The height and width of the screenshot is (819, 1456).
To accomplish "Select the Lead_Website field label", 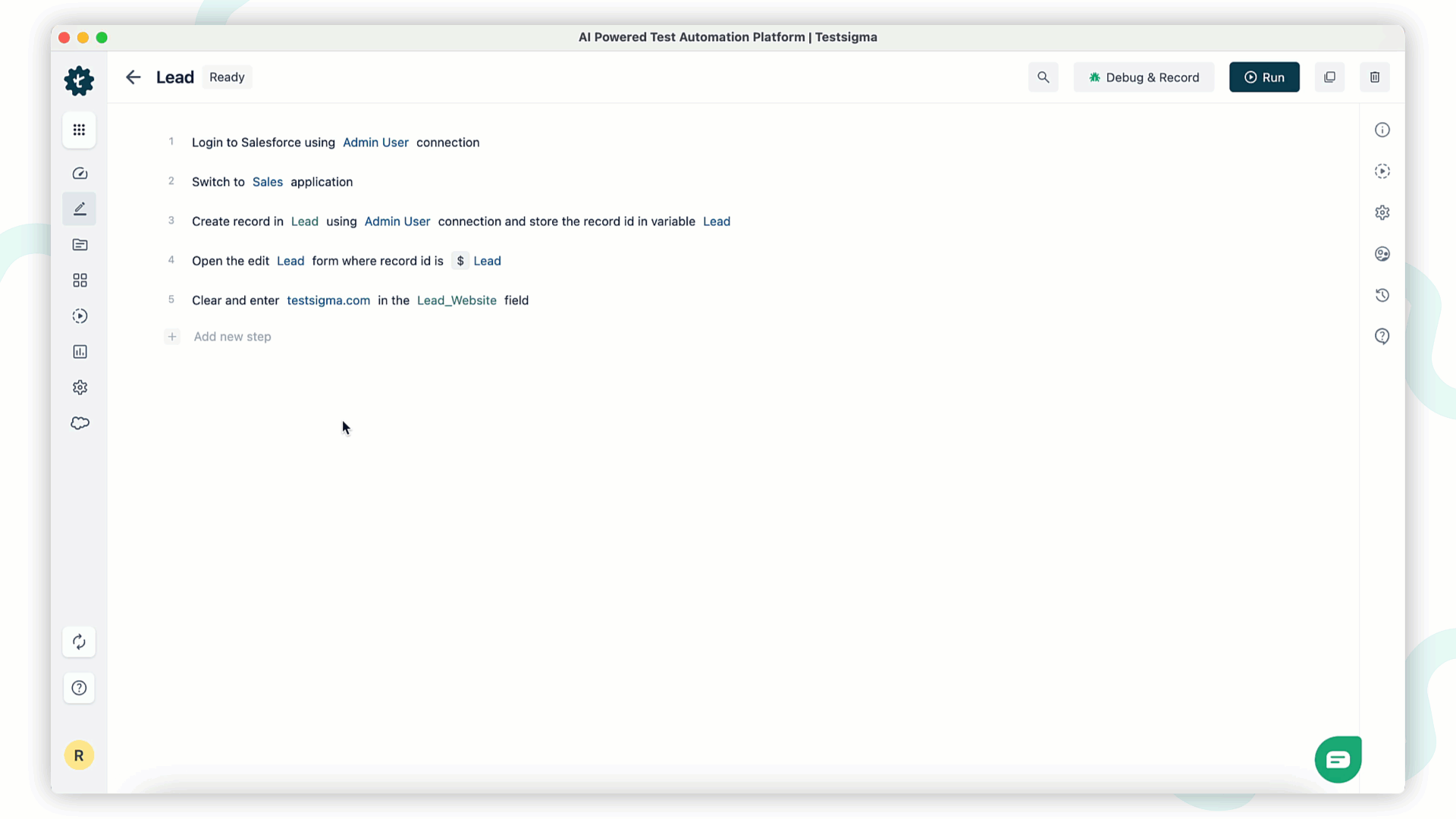I will point(456,300).
